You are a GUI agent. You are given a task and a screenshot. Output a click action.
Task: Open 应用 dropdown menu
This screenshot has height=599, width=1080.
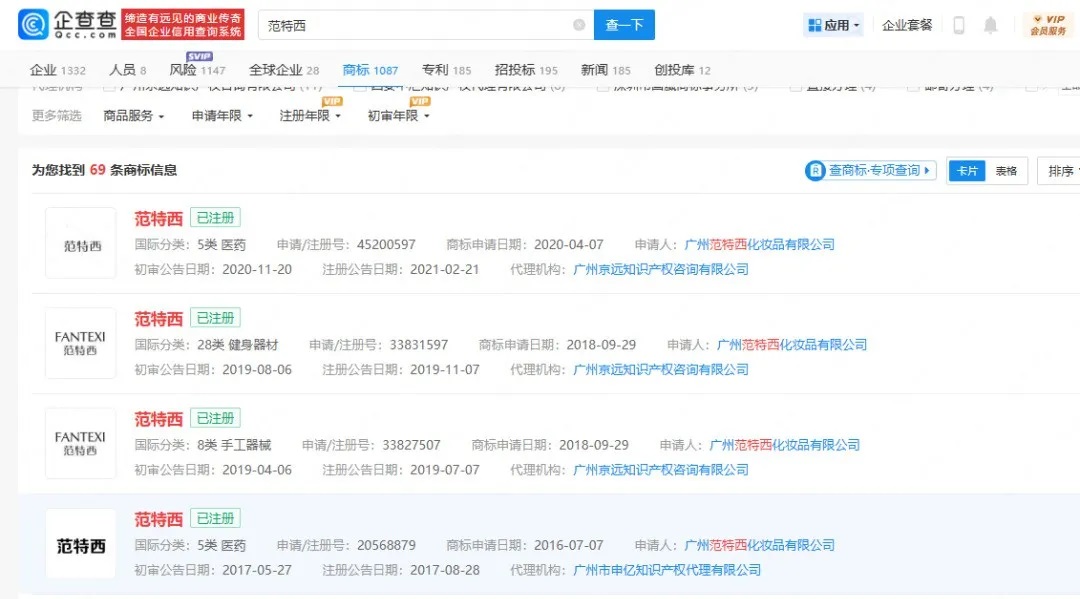833,25
